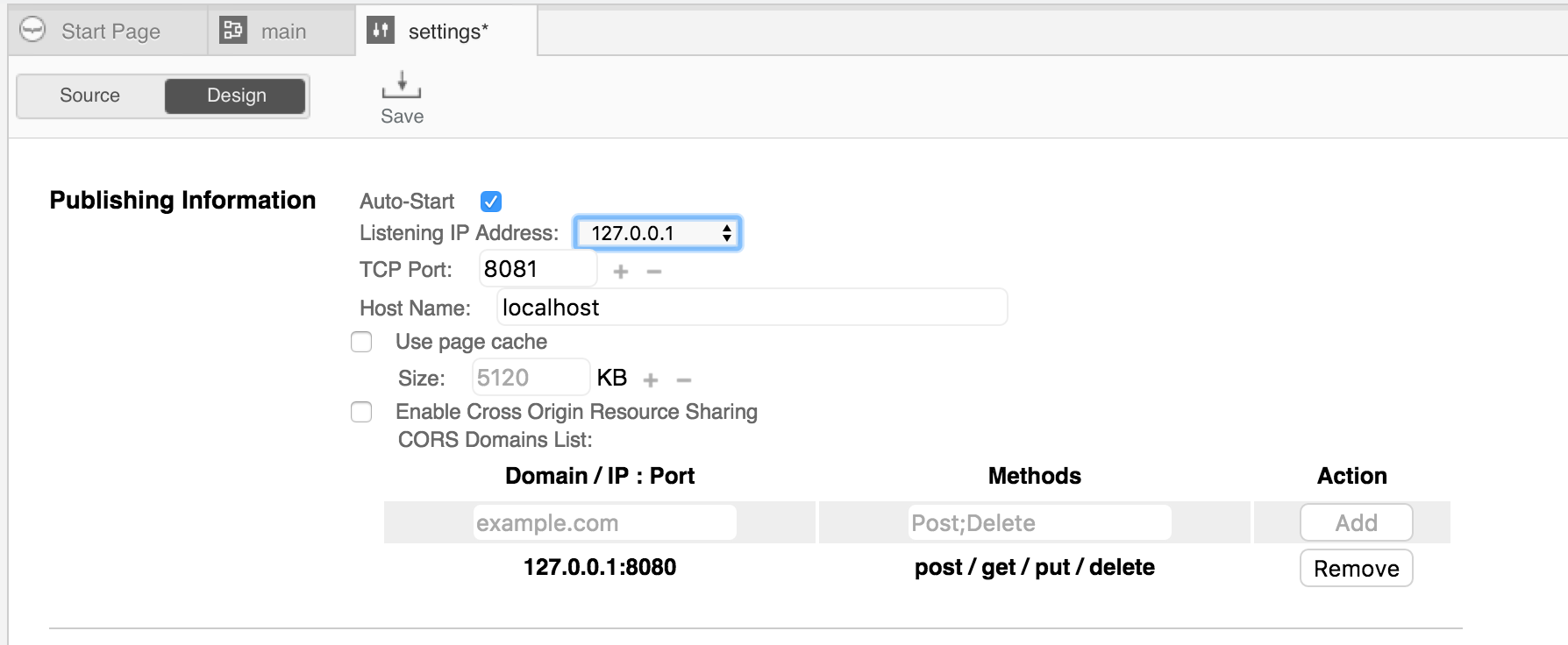Remove the 127.0.0.1:8080 CORS entry
The height and width of the screenshot is (645, 1568).
pyautogui.click(x=1356, y=569)
